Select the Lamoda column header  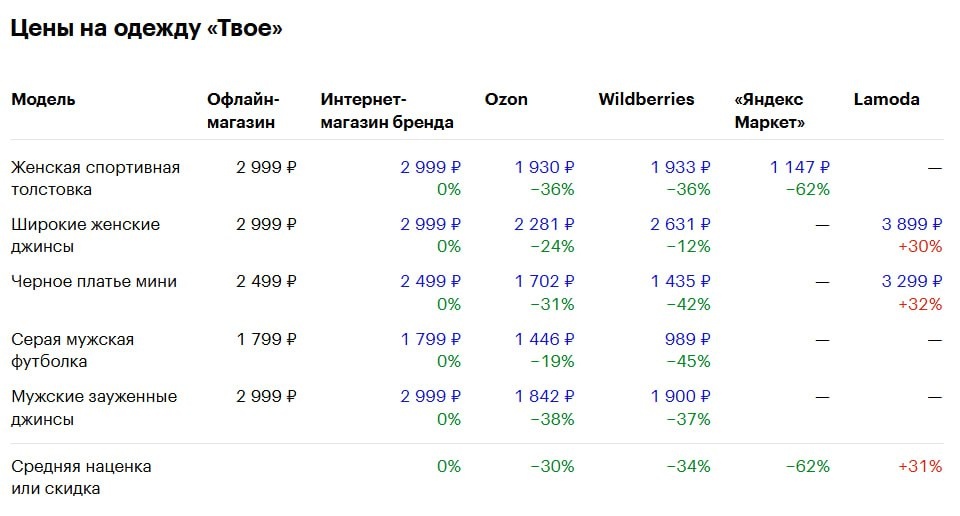(886, 100)
